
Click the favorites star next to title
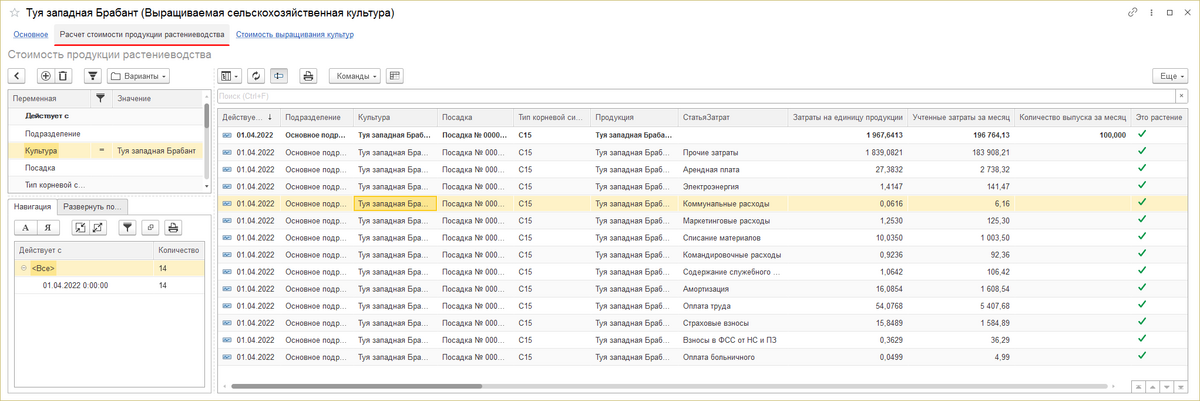14,14
